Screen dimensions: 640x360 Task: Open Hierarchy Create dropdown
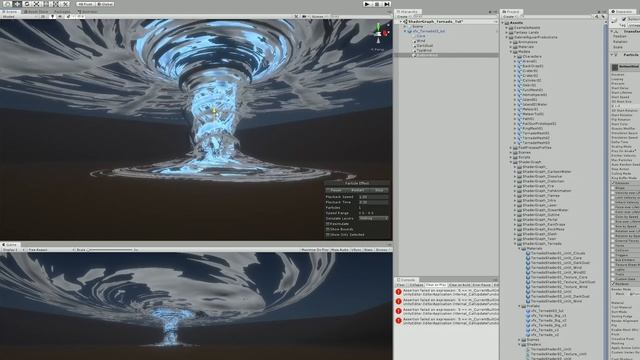403,17
